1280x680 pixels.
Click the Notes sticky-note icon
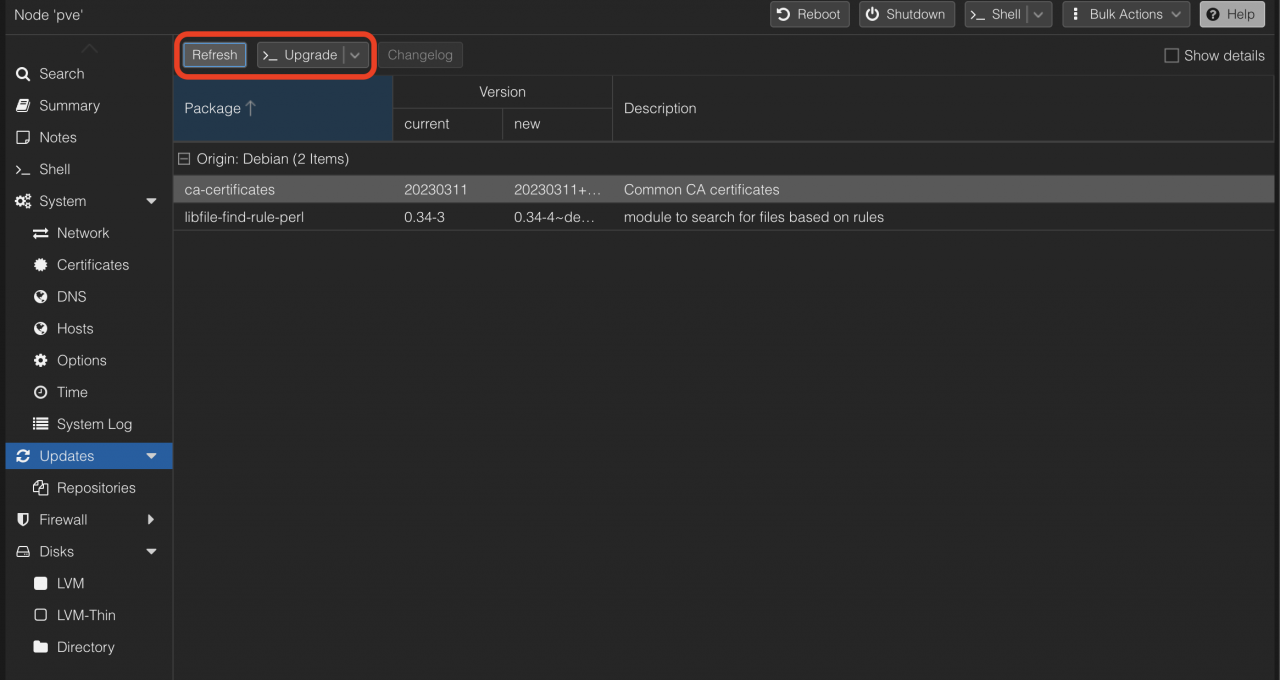pos(23,138)
